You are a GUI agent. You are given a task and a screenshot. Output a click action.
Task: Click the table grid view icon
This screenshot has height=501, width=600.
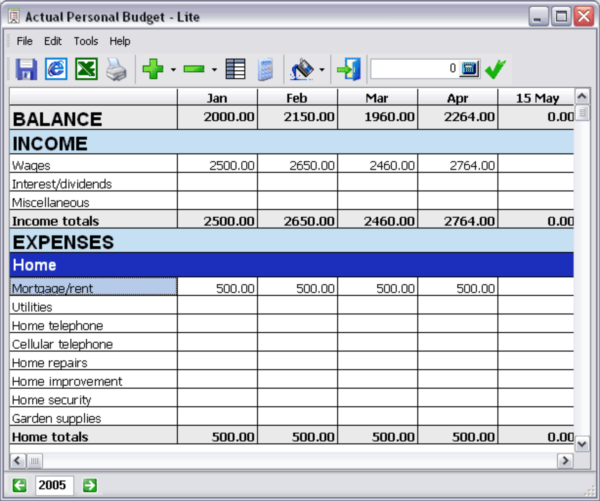(236, 69)
